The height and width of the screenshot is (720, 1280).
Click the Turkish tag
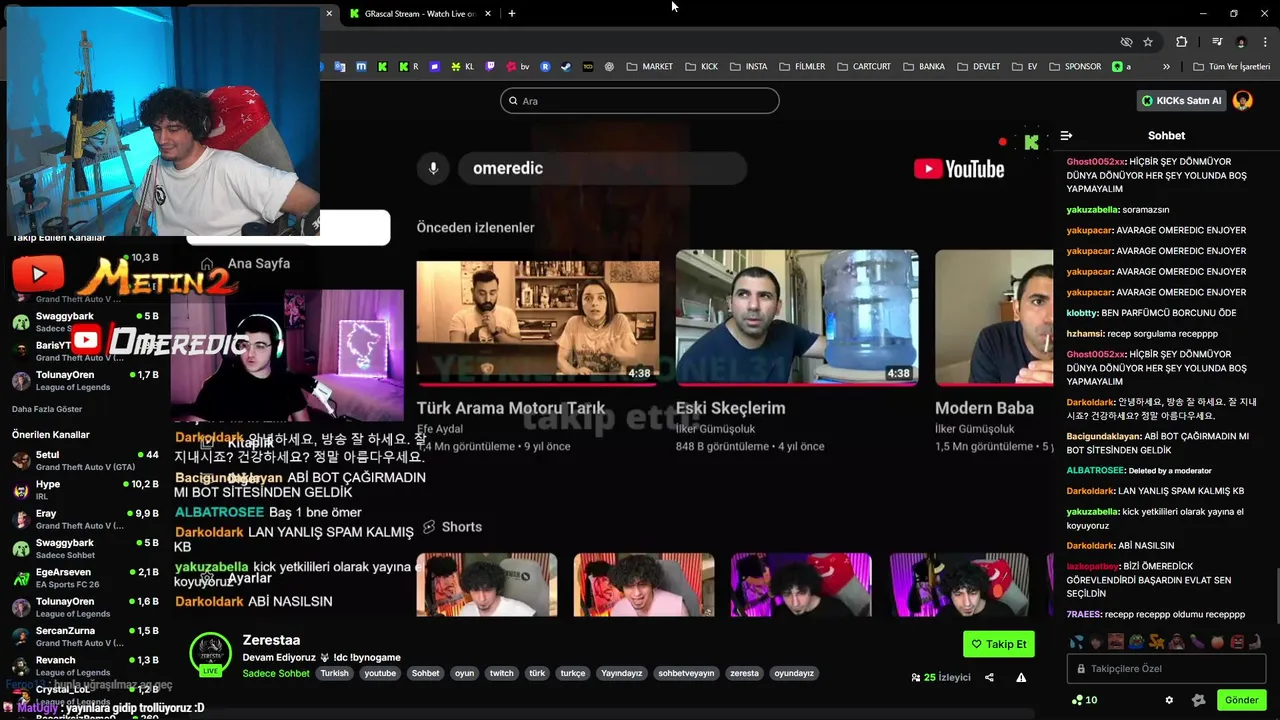click(334, 673)
